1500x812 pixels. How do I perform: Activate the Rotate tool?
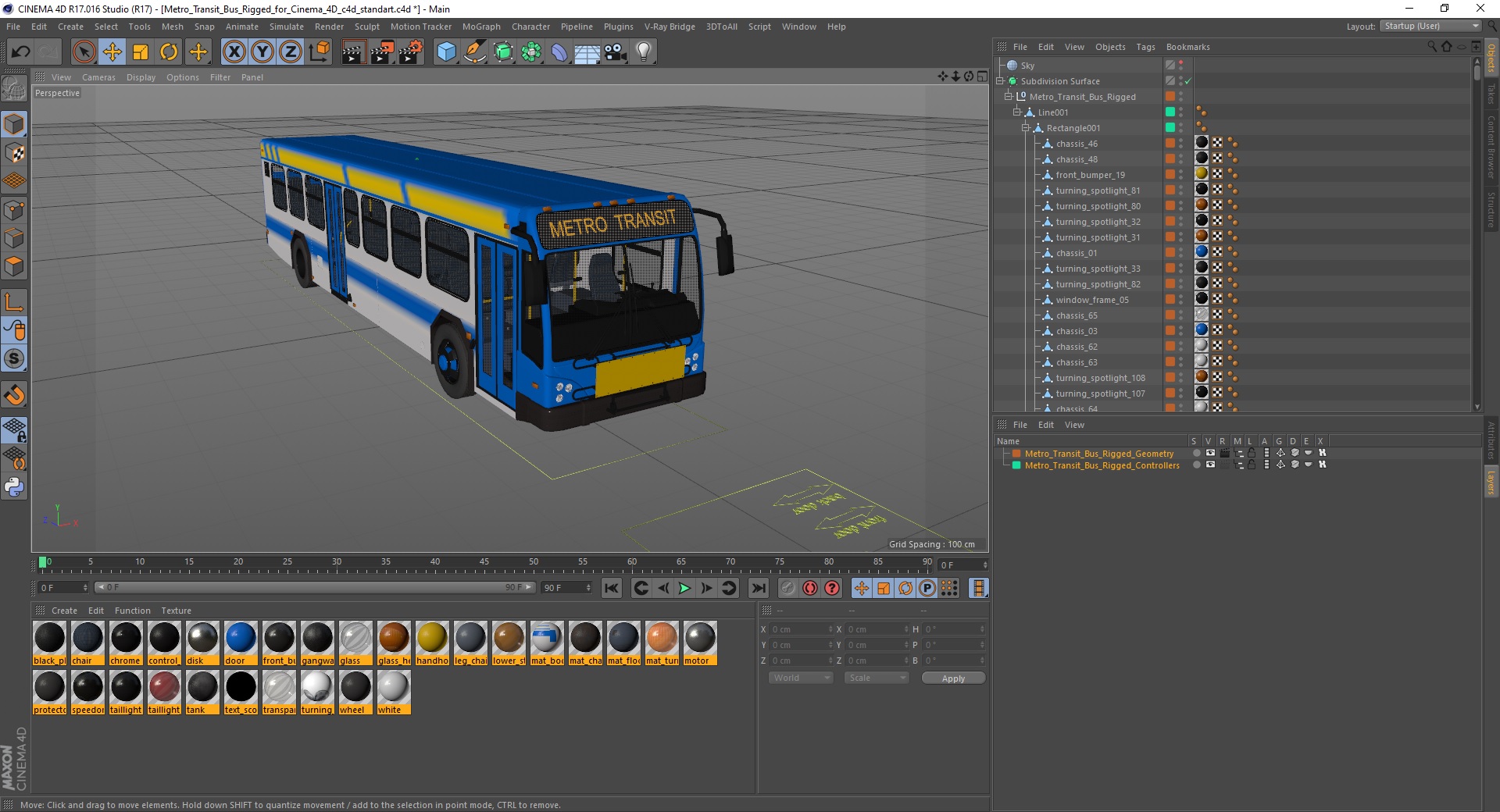[169, 52]
